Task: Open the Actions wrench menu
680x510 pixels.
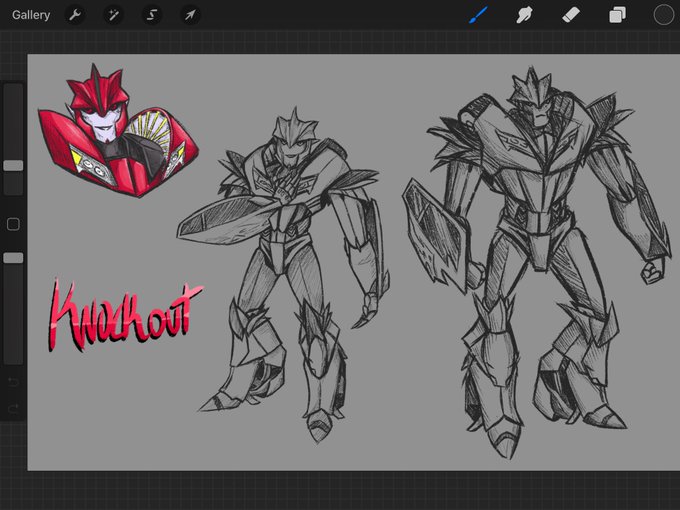Action: coord(75,15)
